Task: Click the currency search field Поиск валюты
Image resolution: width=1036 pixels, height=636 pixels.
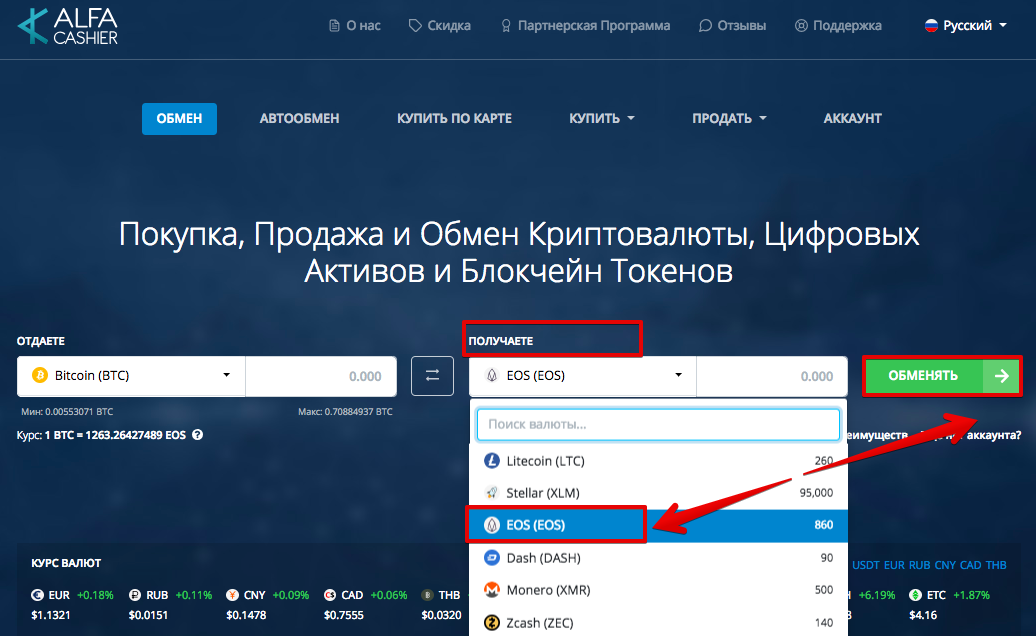Action: pos(658,425)
